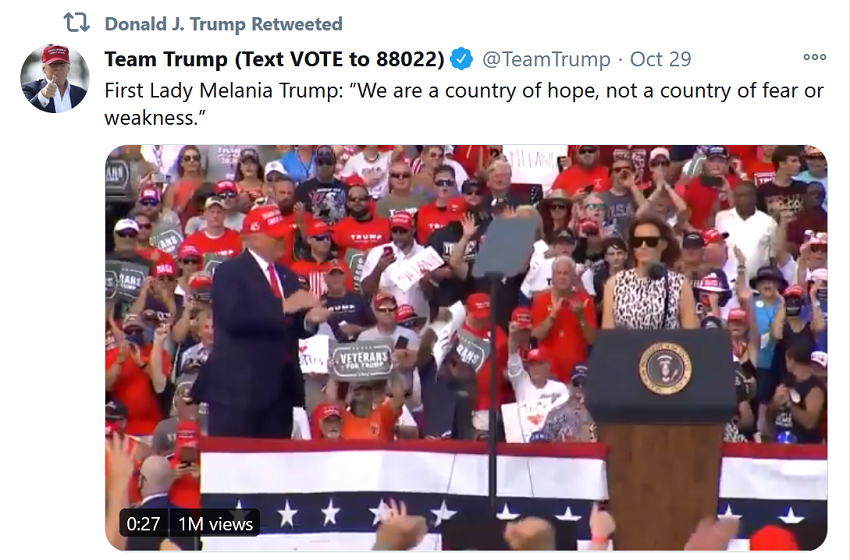Open the Team Trump profile avatar
Screen dimensions: 850x560
tap(55, 79)
